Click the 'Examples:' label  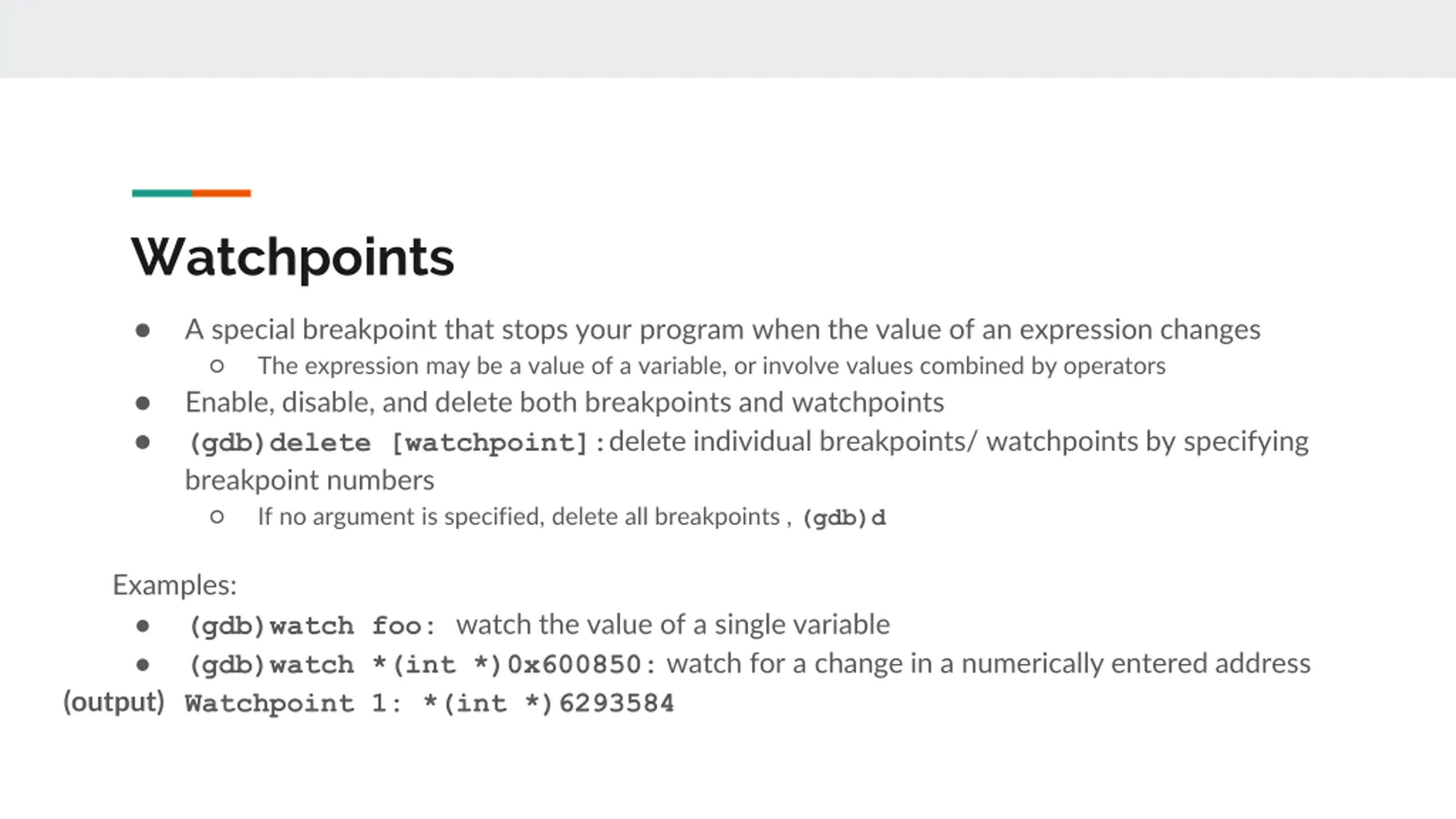coord(175,585)
